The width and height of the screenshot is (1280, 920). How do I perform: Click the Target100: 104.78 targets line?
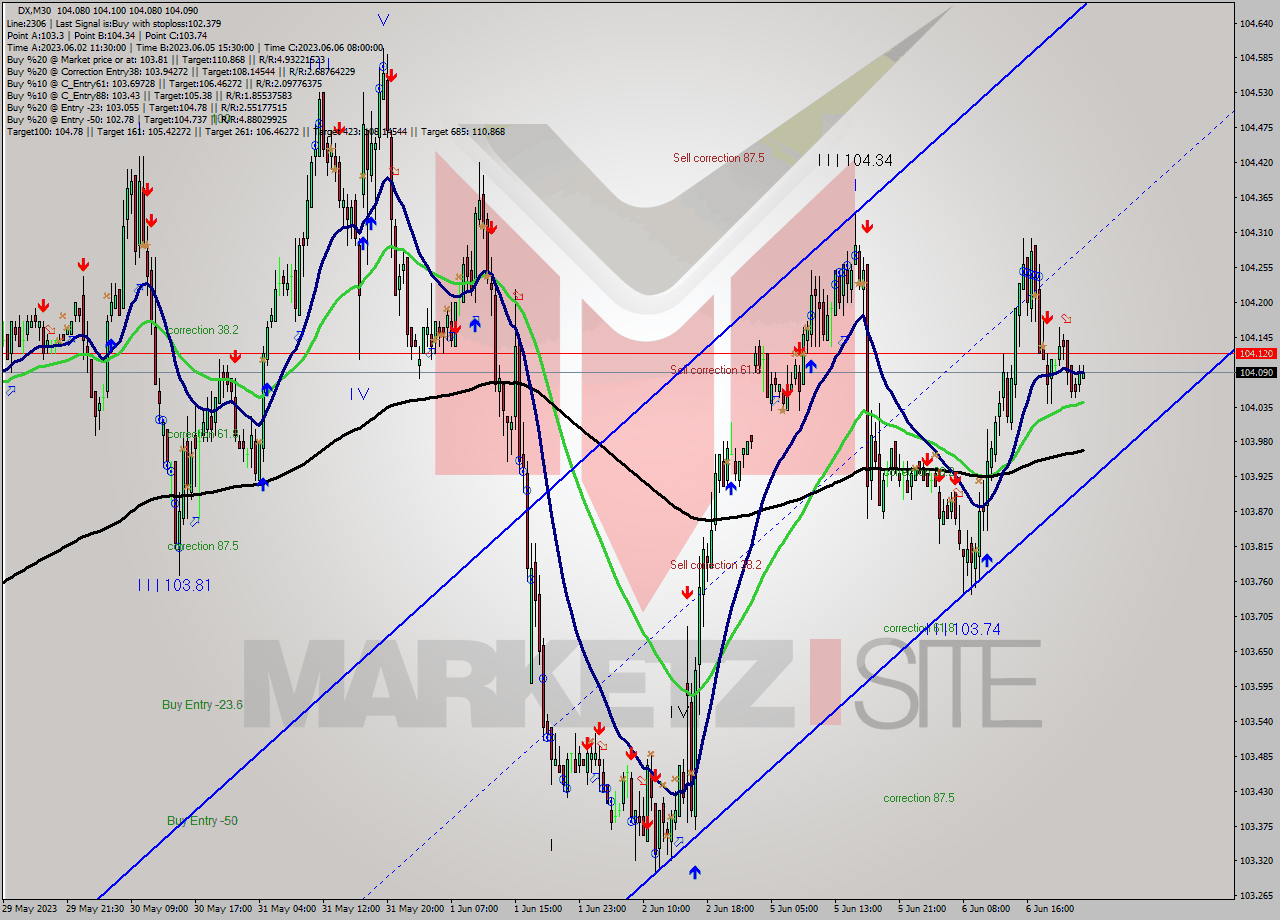(x=255, y=131)
